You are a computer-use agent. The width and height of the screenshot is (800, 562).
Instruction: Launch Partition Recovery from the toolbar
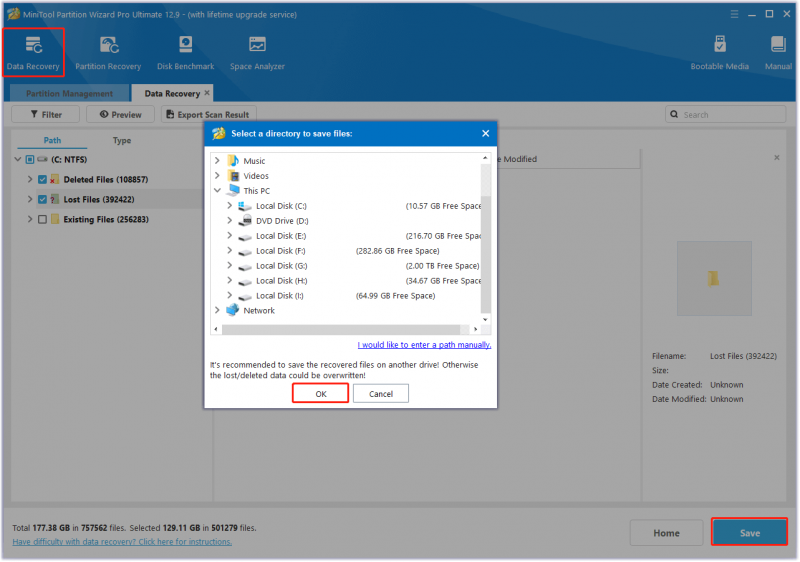coord(108,53)
